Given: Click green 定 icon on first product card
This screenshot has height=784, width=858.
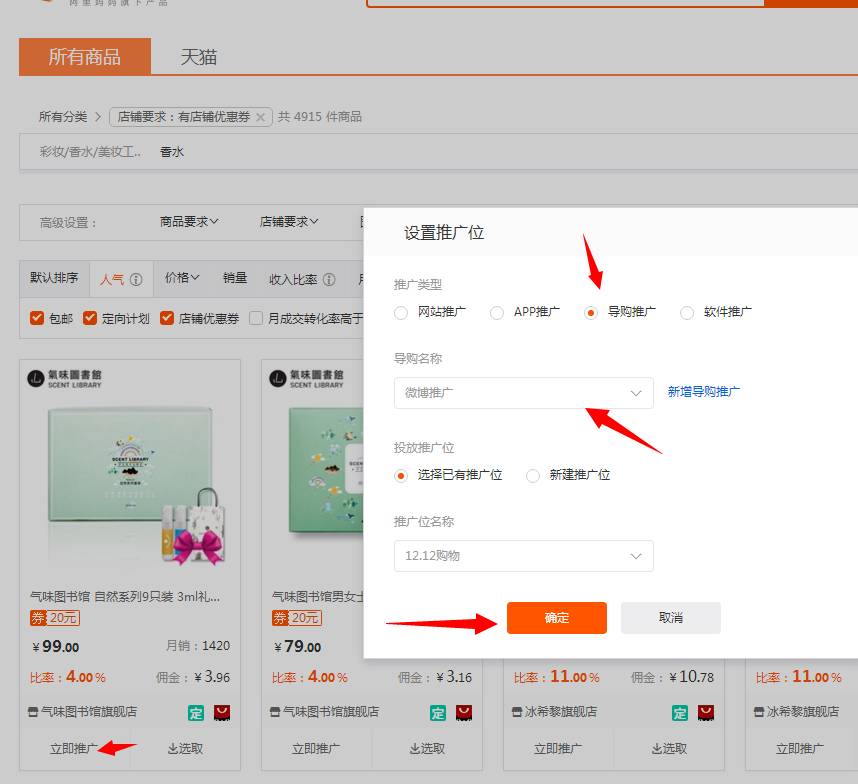Looking at the screenshot, I should [196, 713].
